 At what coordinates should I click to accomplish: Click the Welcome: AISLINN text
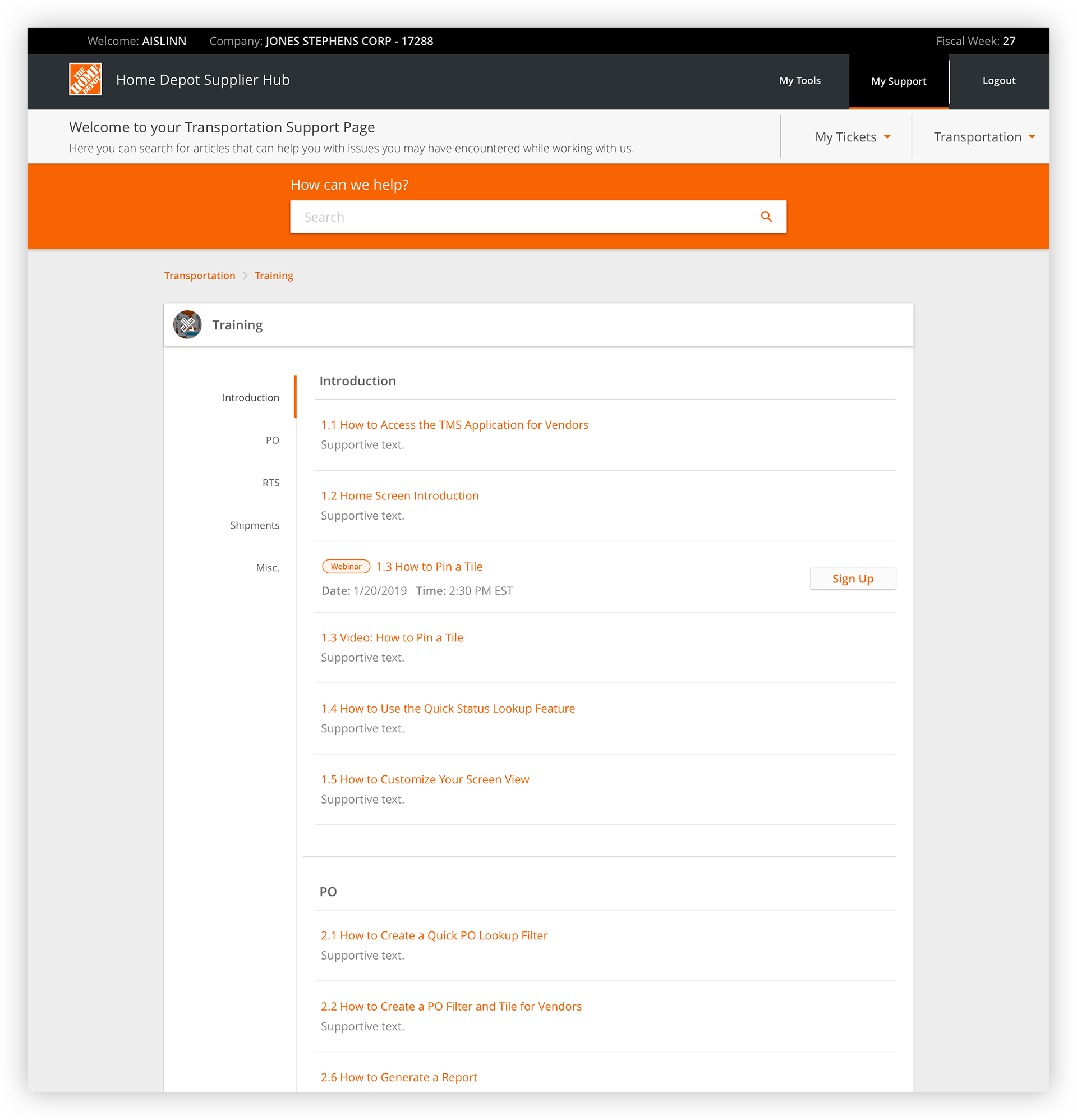[136, 41]
